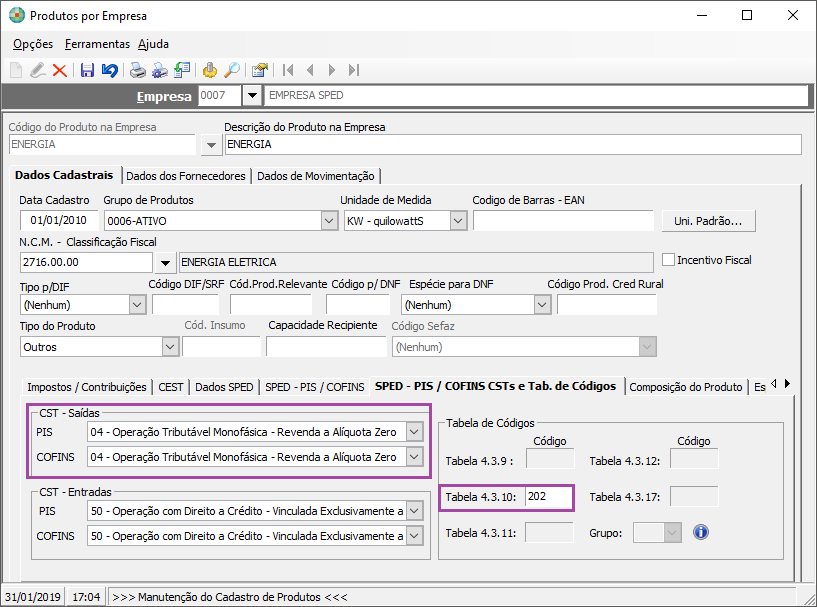Click the blue info icon beside Grupo
Image resolution: width=817 pixels, height=607 pixels.
[x=700, y=532]
